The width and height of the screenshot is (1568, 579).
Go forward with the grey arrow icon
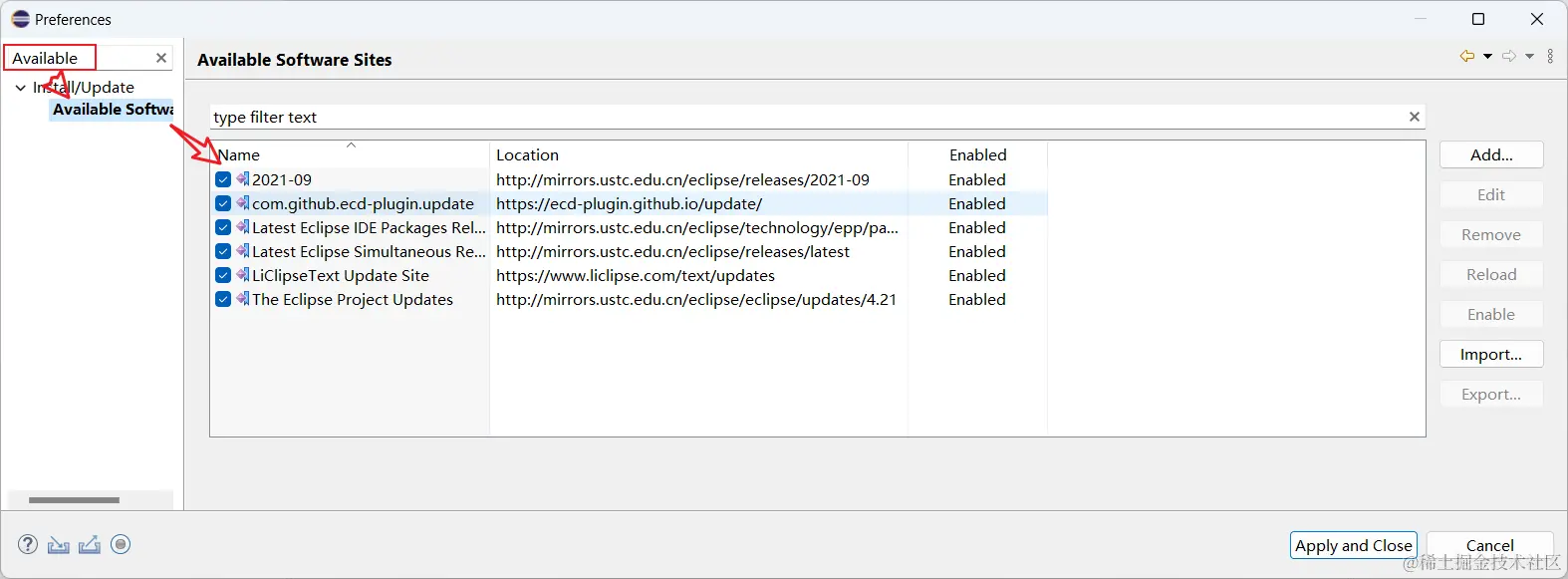1509,56
